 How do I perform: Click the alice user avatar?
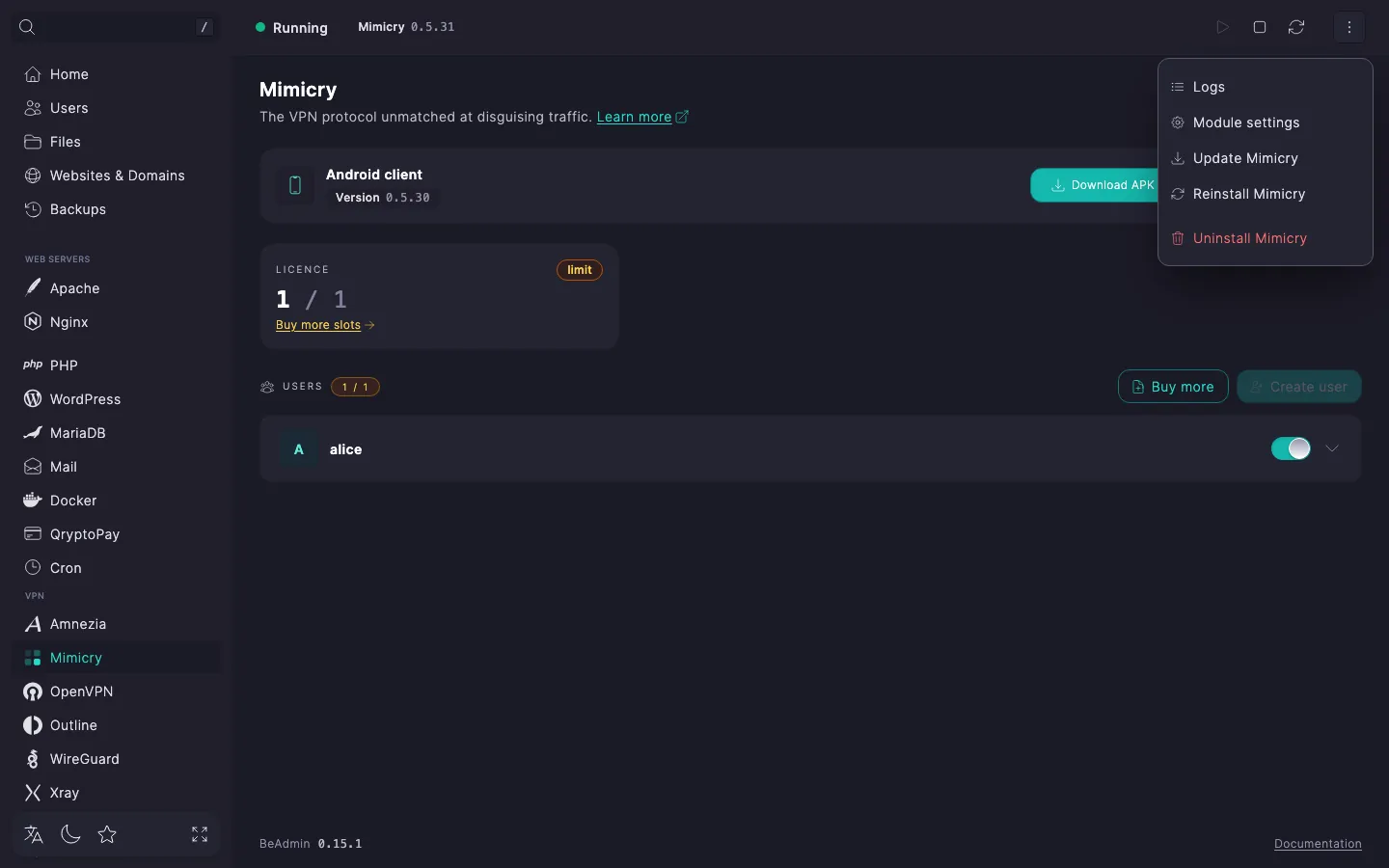point(299,449)
